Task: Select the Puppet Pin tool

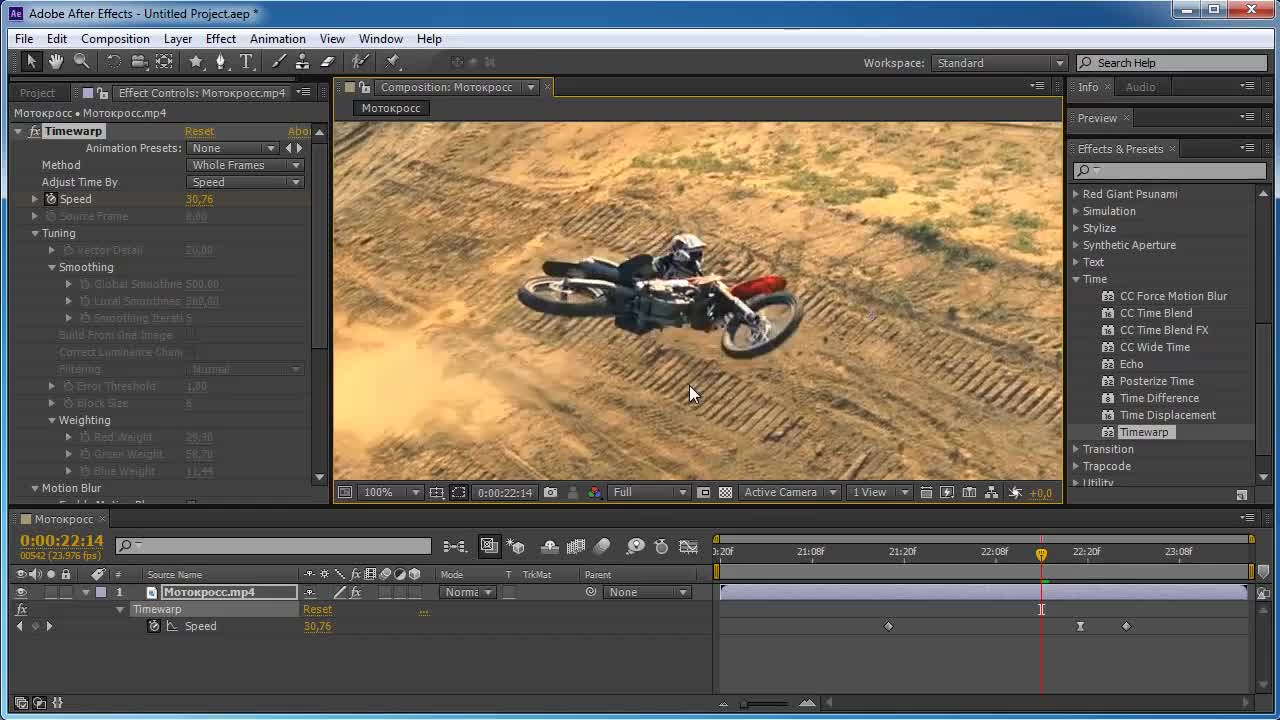Action: pos(392,62)
